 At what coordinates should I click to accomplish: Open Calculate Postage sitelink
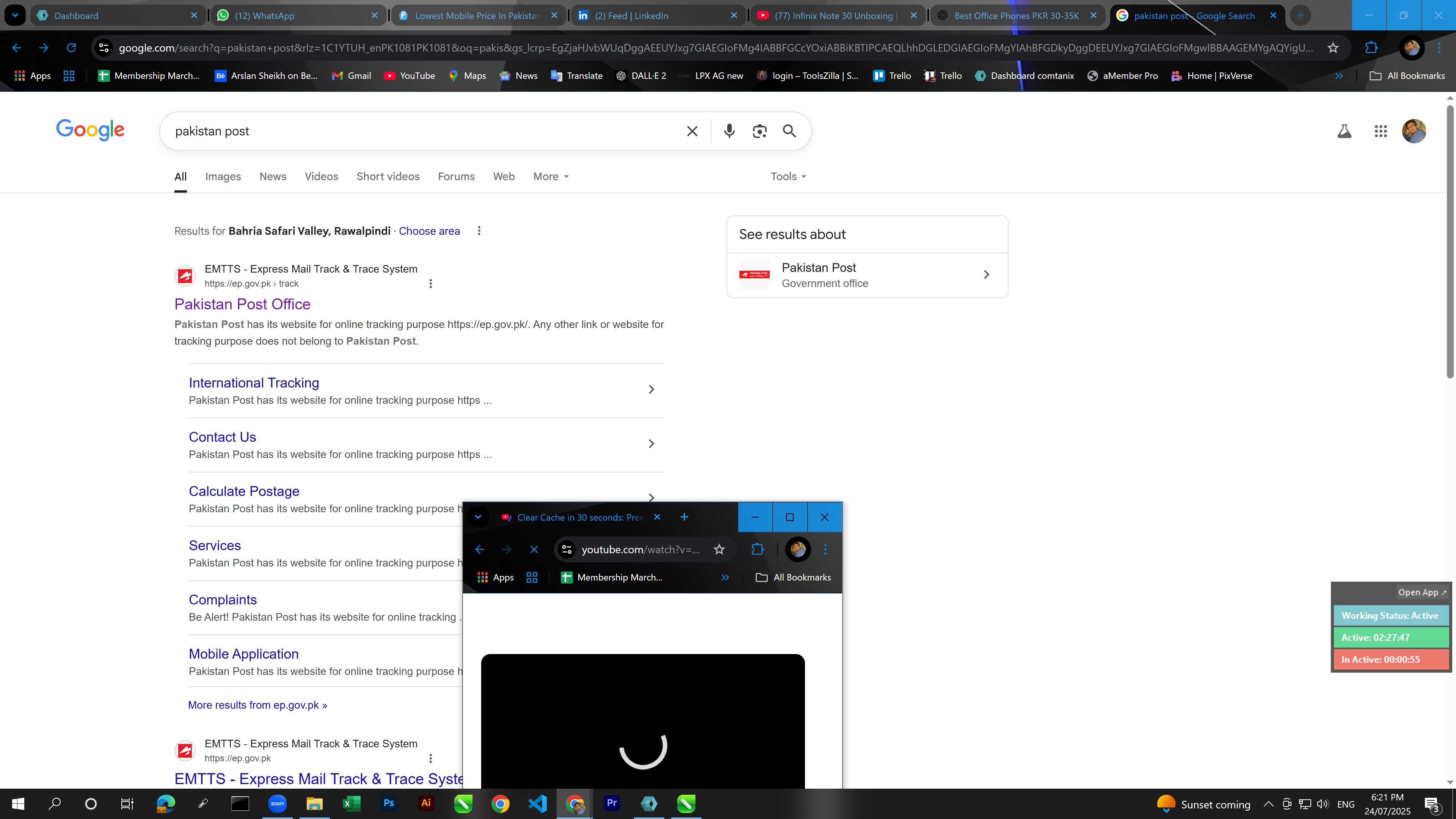(243, 491)
